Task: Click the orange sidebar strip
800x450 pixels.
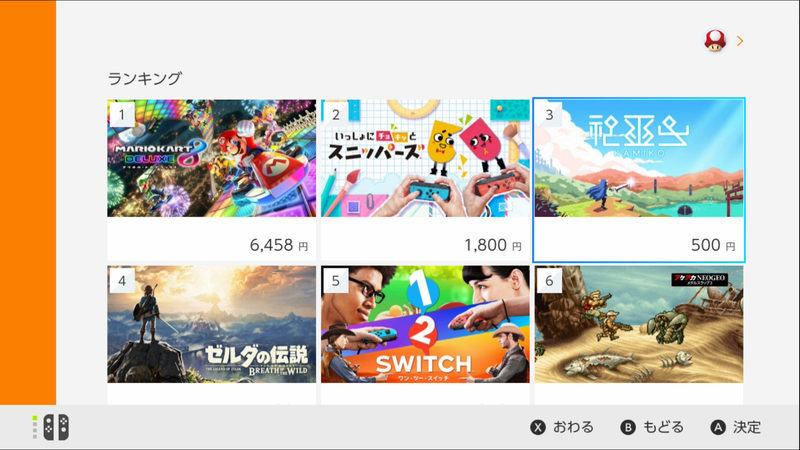Action: point(28,203)
